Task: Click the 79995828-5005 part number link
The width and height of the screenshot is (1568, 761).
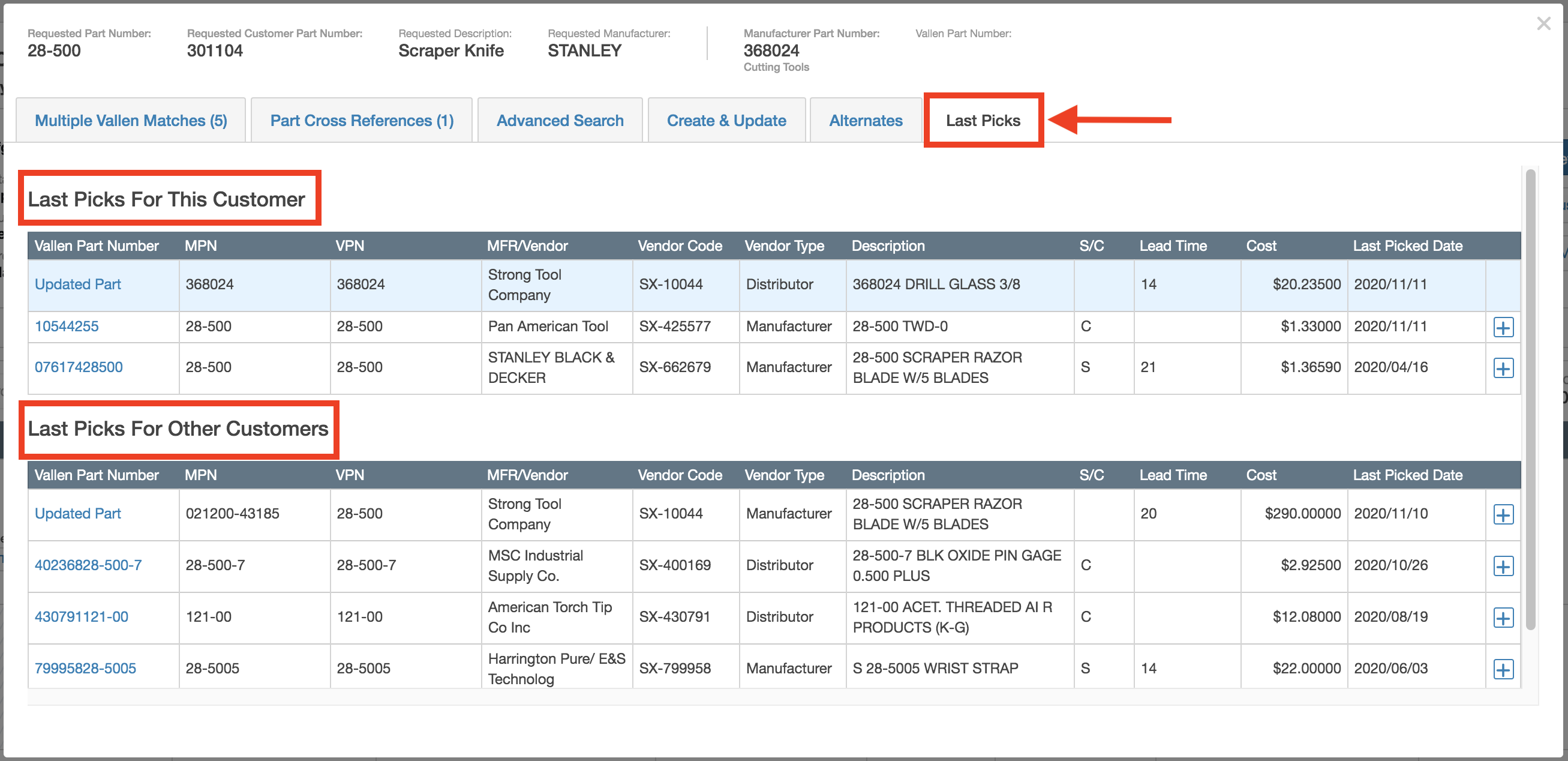Action: [x=85, y=668]
